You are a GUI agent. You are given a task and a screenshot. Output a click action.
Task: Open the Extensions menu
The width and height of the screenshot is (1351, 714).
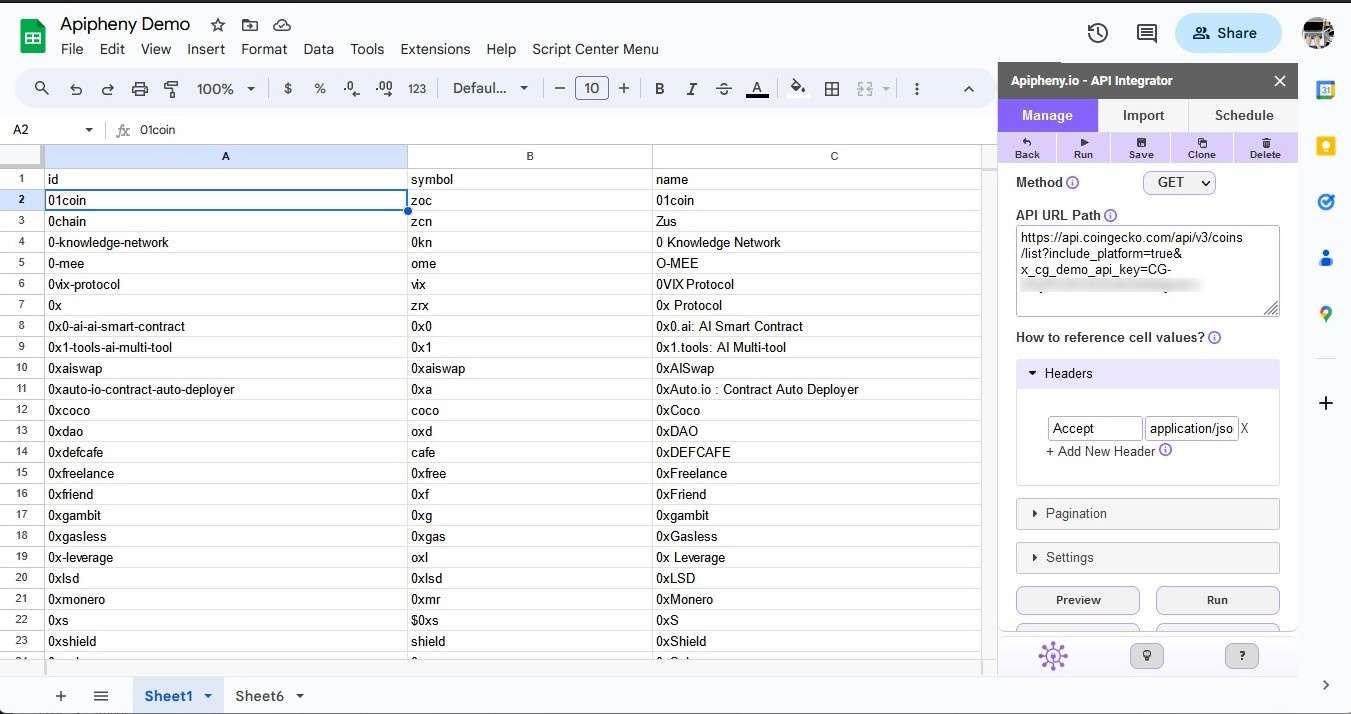click(435, 49)
